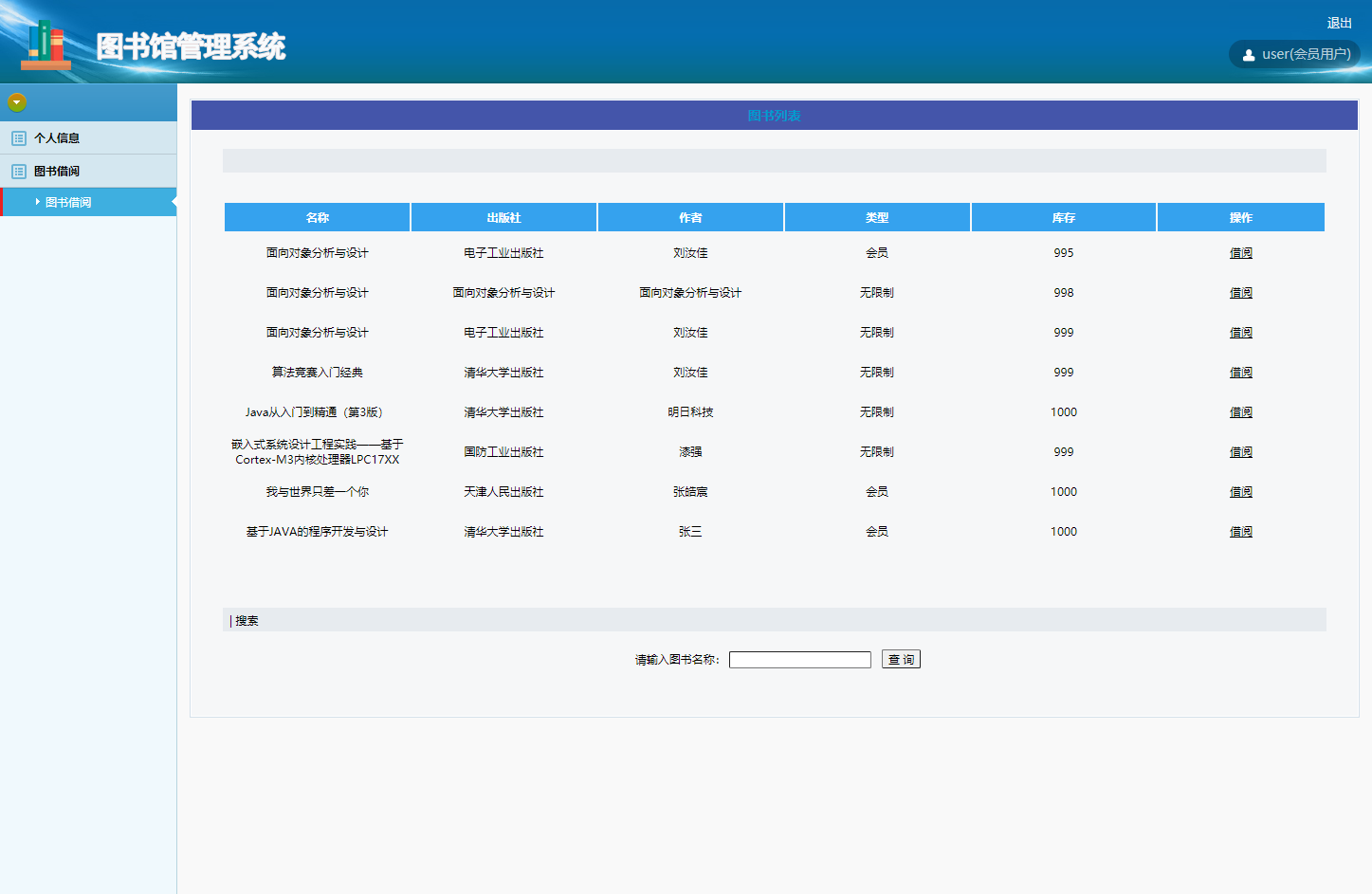The width and height of the screenshot is (1372, 894).
Task: Borrow 我与世界只差一个你 via 借阅 link
Action: 1240,492
